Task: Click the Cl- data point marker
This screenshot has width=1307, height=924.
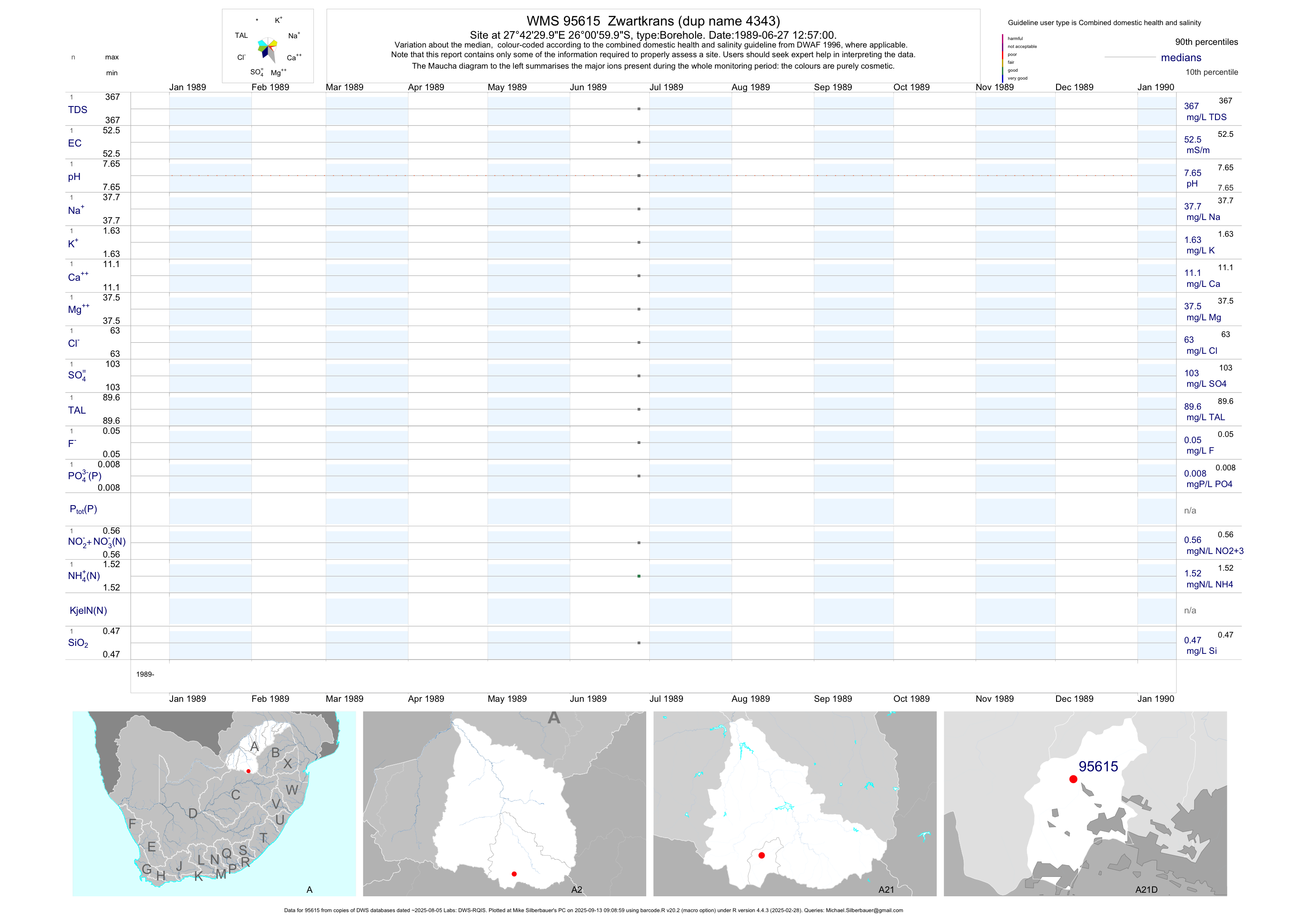Action: coord(639,342)
